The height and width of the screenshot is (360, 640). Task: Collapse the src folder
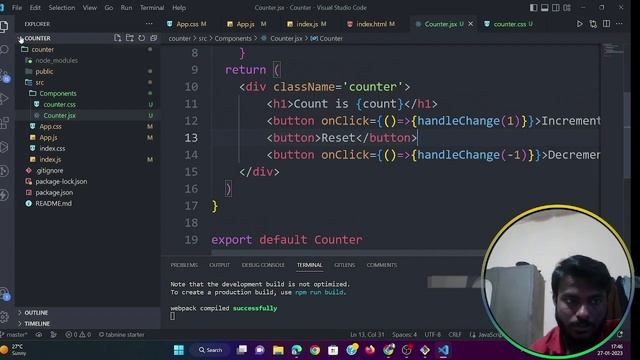point(40,82)
